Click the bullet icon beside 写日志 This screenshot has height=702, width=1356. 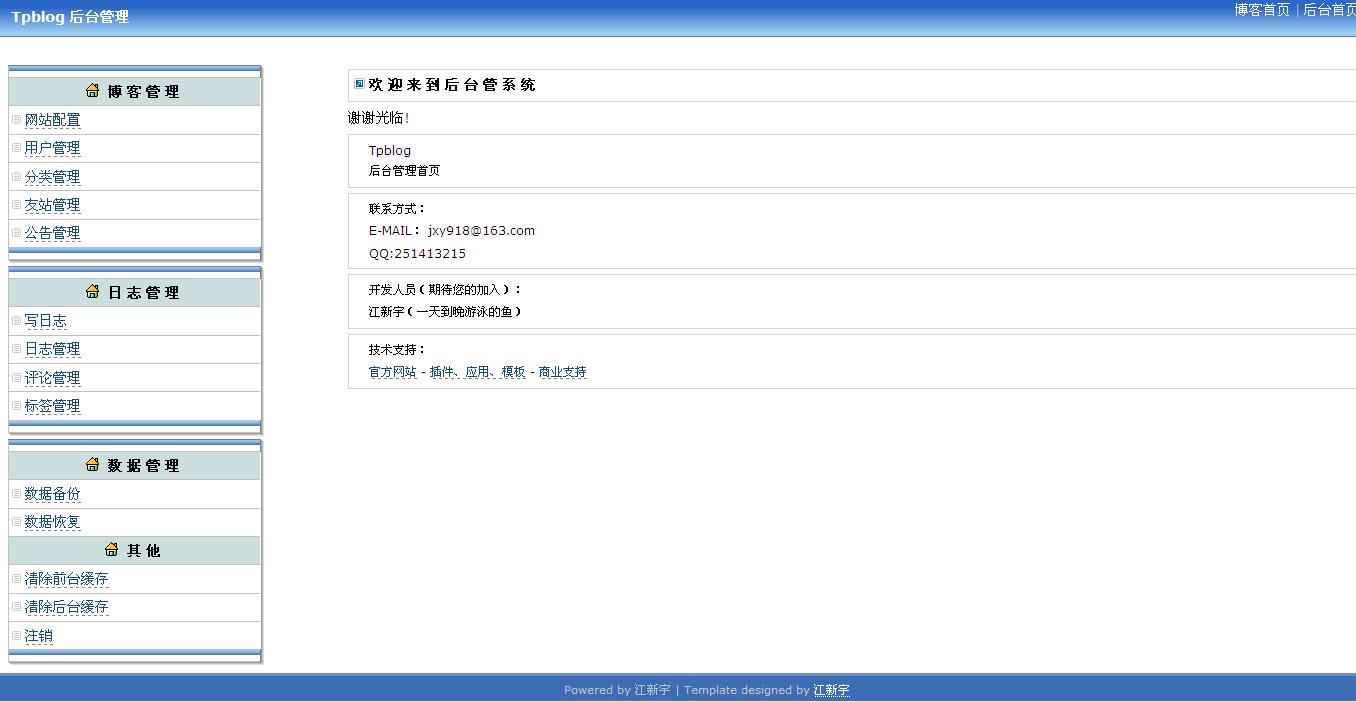pos(16,321)
